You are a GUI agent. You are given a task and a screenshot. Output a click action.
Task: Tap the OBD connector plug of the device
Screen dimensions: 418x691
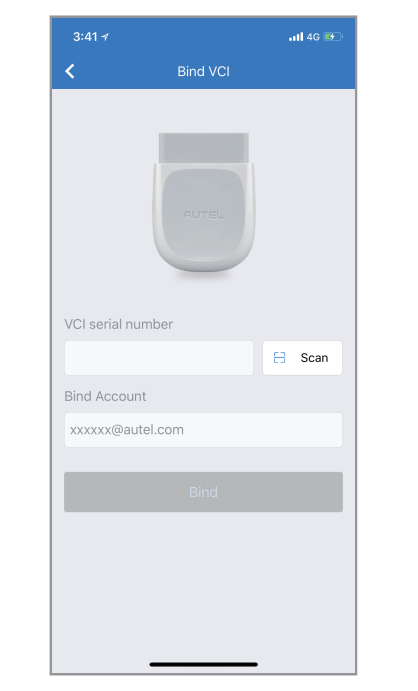[203, 149]
